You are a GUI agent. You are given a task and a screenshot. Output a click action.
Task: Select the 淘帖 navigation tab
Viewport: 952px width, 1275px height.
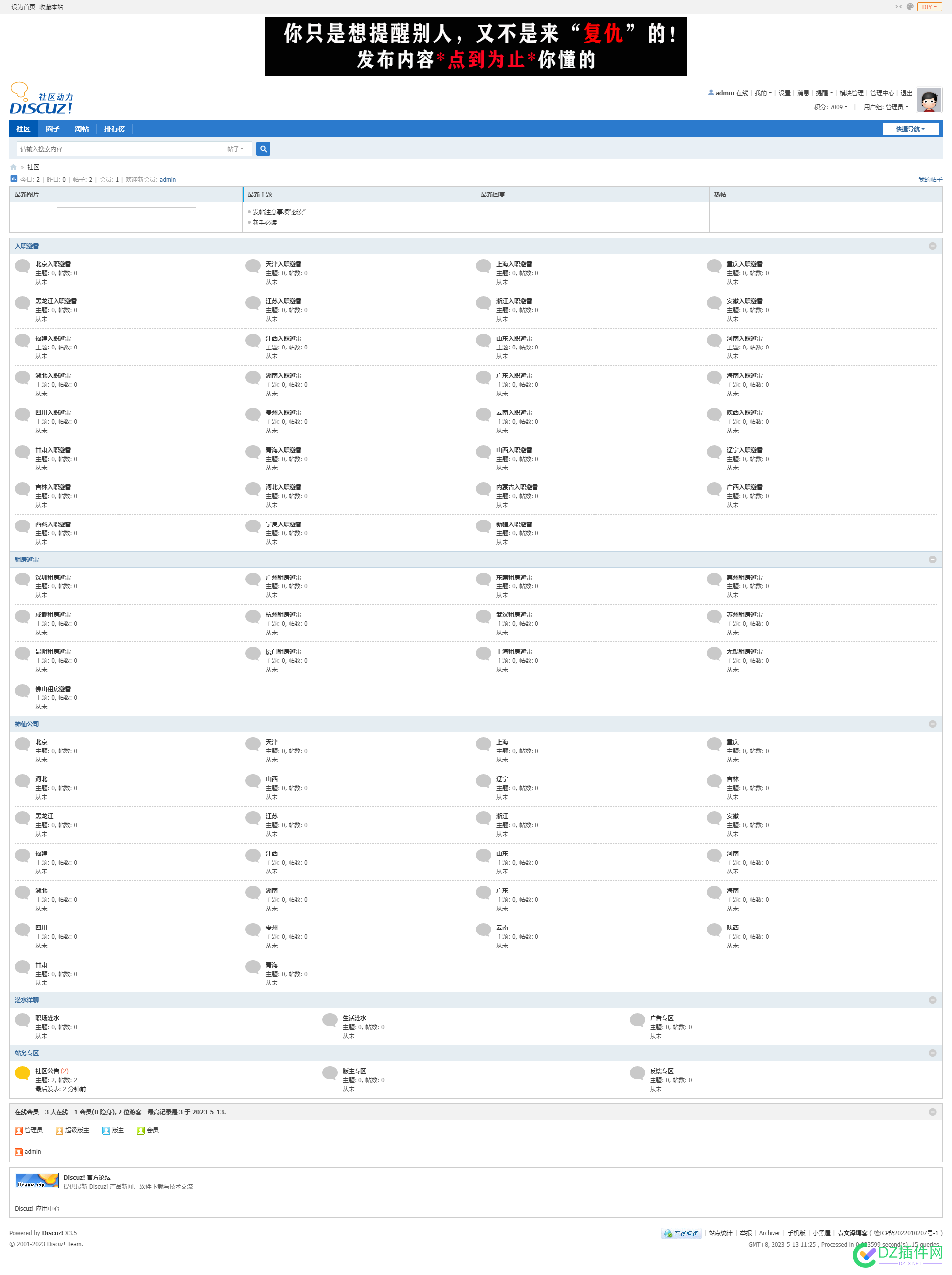coord(82,129)
